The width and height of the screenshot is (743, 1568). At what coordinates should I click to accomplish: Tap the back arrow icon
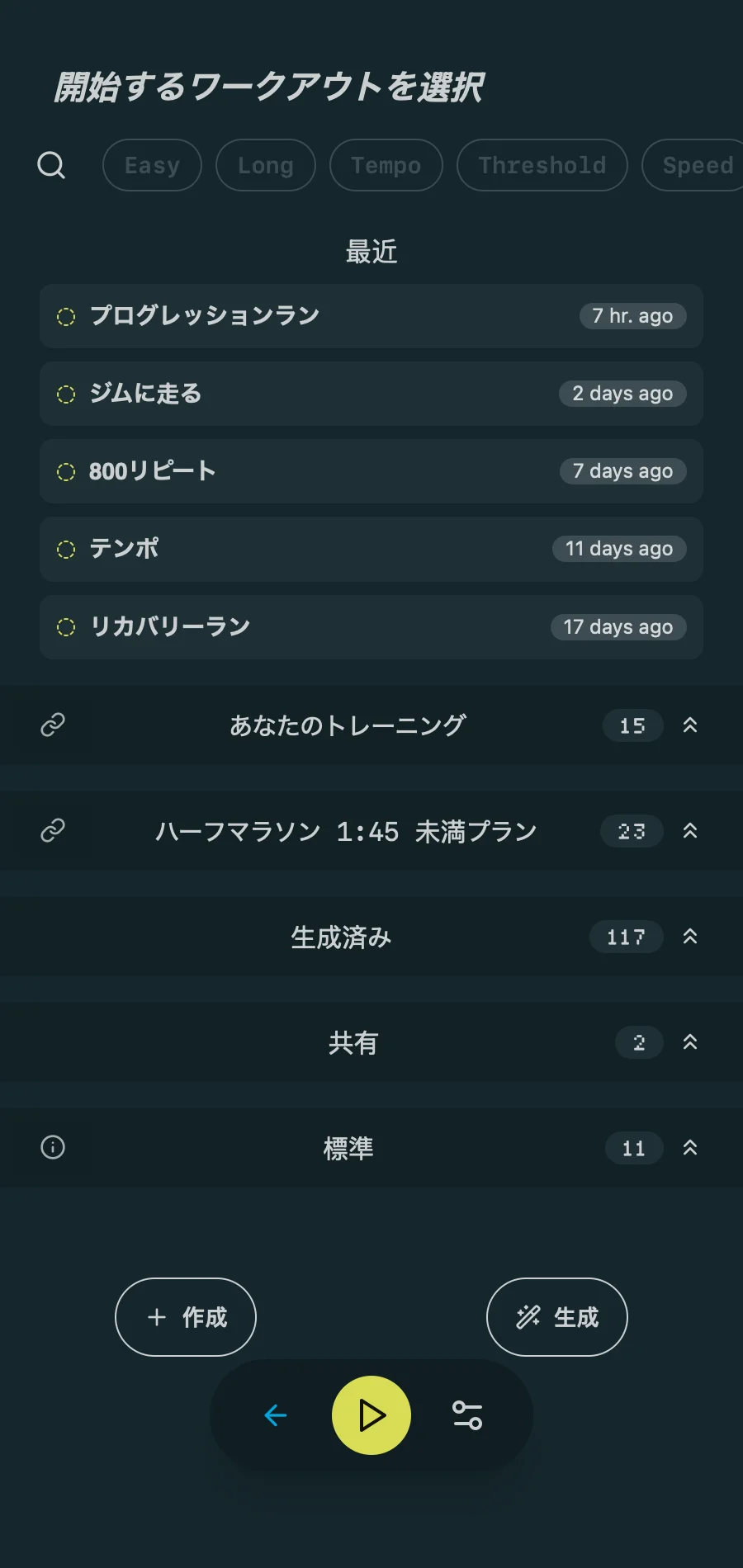[x=276, y=1415]
